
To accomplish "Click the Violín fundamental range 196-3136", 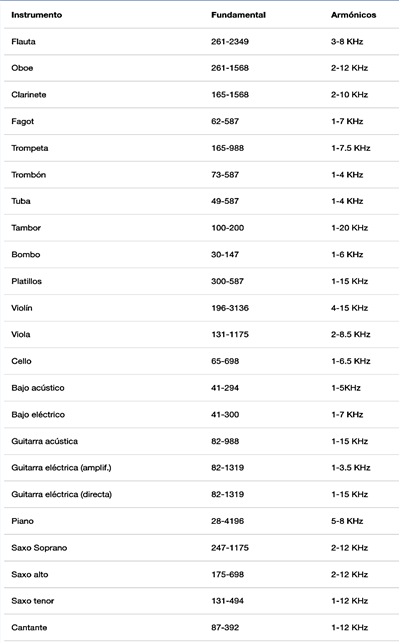I will 230,308.
